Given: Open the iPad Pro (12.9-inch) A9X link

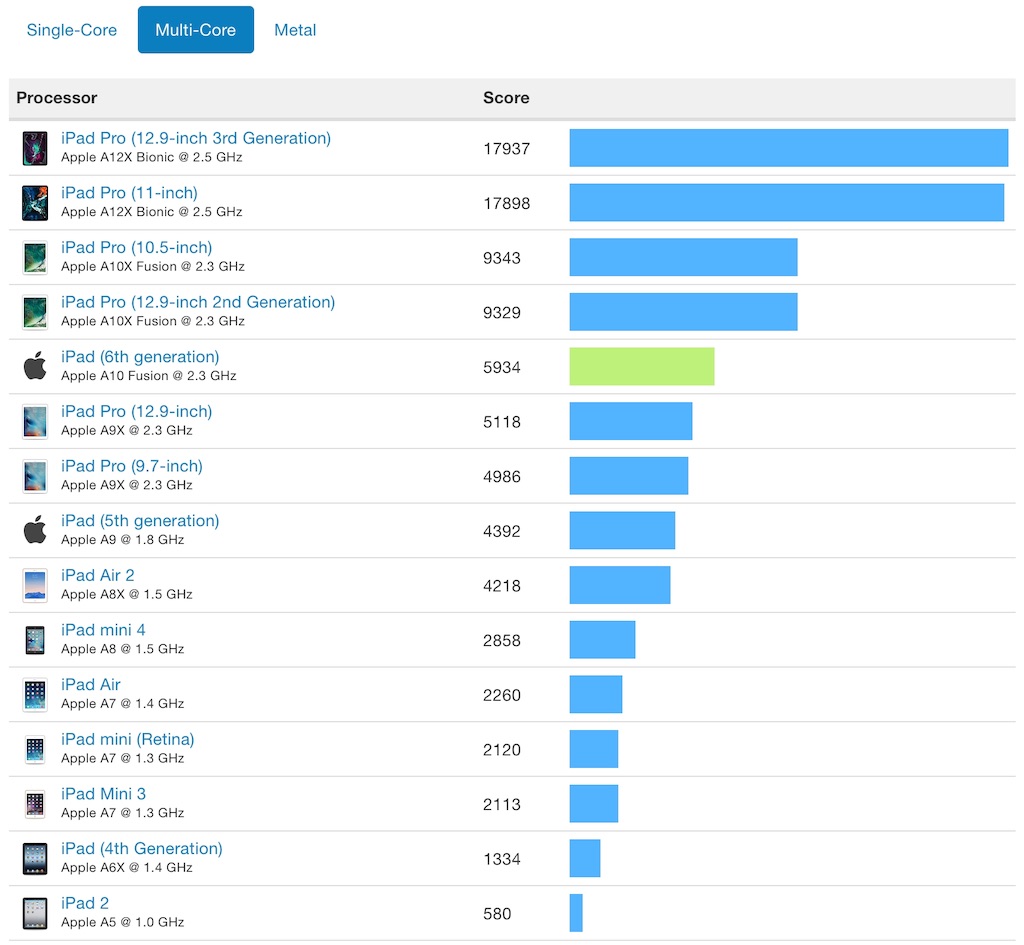Looking at the screenshot, I should [x=136, y=411].
